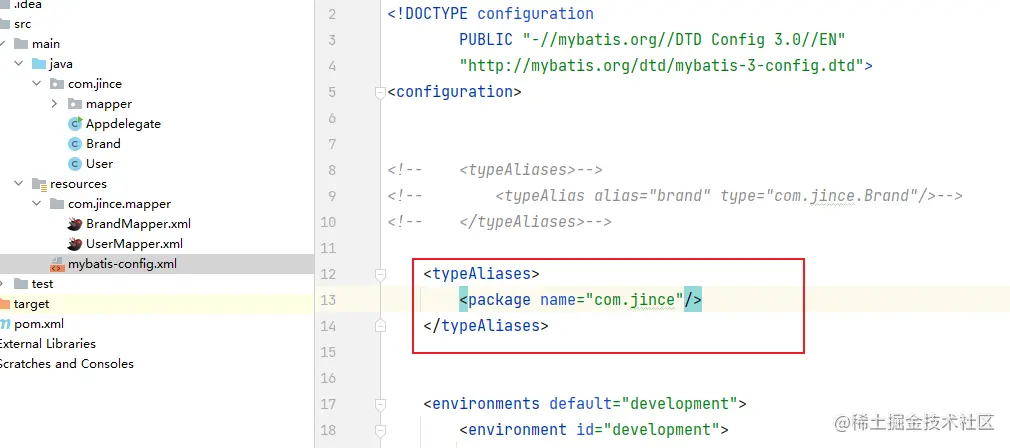Click the mybatis-config.xml file icon
1010x448 pixels.
pyautogui.click(x=57, y=265)
